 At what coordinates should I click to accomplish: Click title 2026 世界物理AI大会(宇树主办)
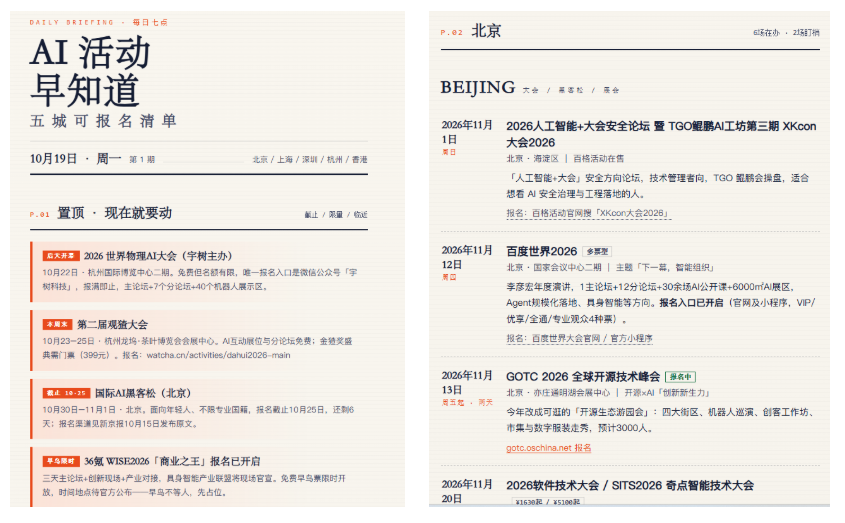(158, 256)
